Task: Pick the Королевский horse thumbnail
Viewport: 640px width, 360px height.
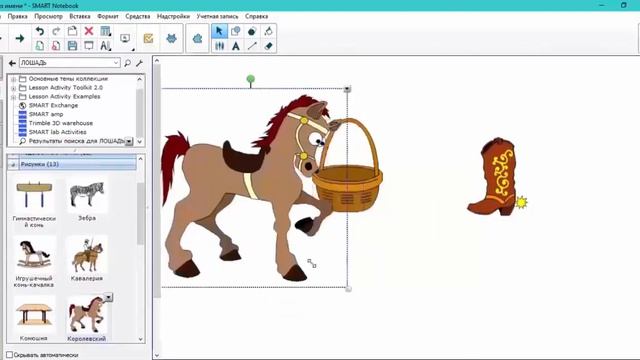Action: [x=86, y=314]
